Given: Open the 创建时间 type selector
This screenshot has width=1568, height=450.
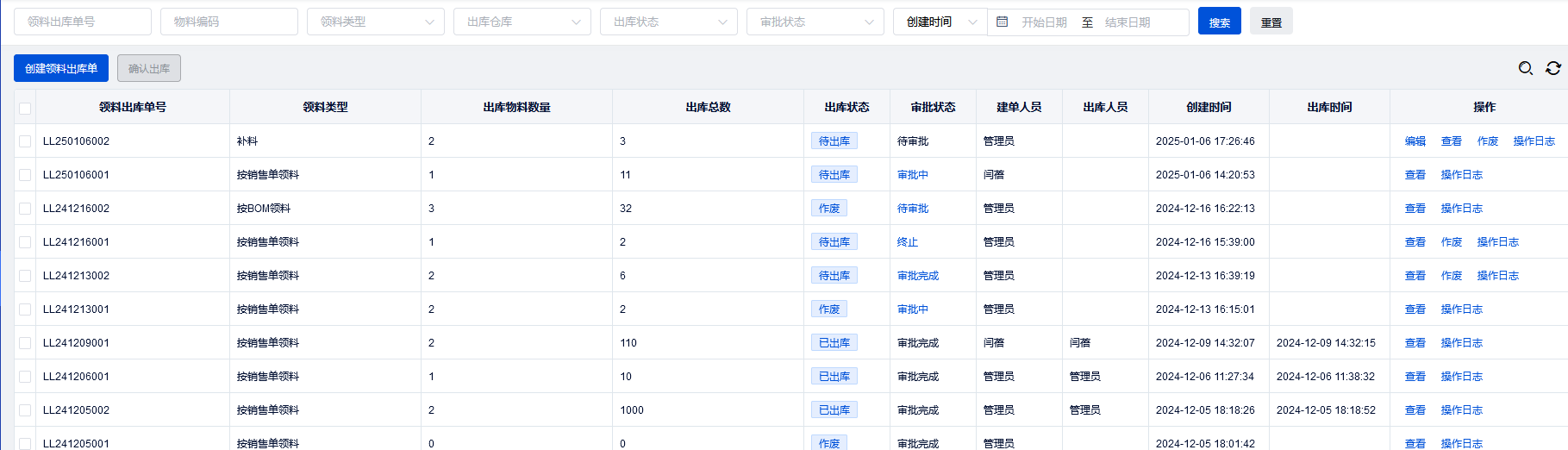Looking at the screenshot, I should tap(940, 22).
